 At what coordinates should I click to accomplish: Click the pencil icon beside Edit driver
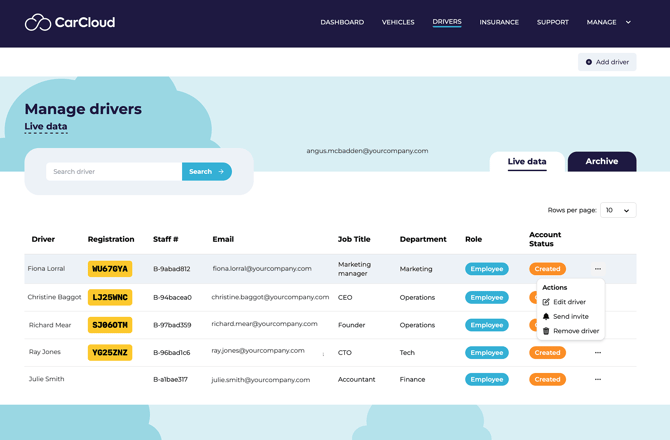[x=546, y=302]
